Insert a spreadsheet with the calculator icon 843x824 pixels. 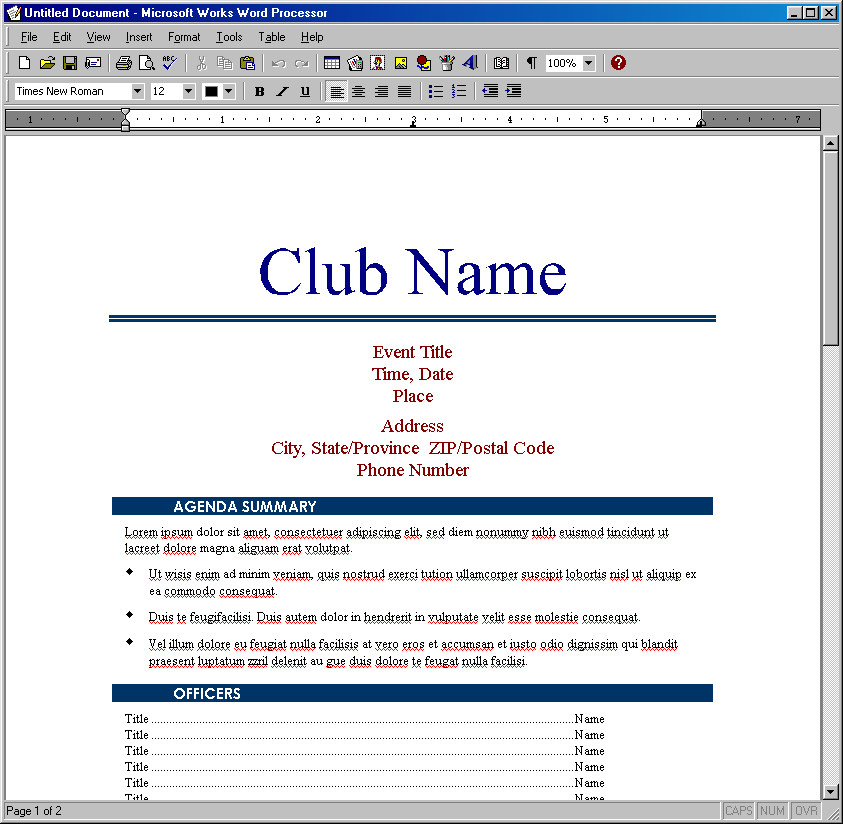pyautogui.click(x=355, y=63)
